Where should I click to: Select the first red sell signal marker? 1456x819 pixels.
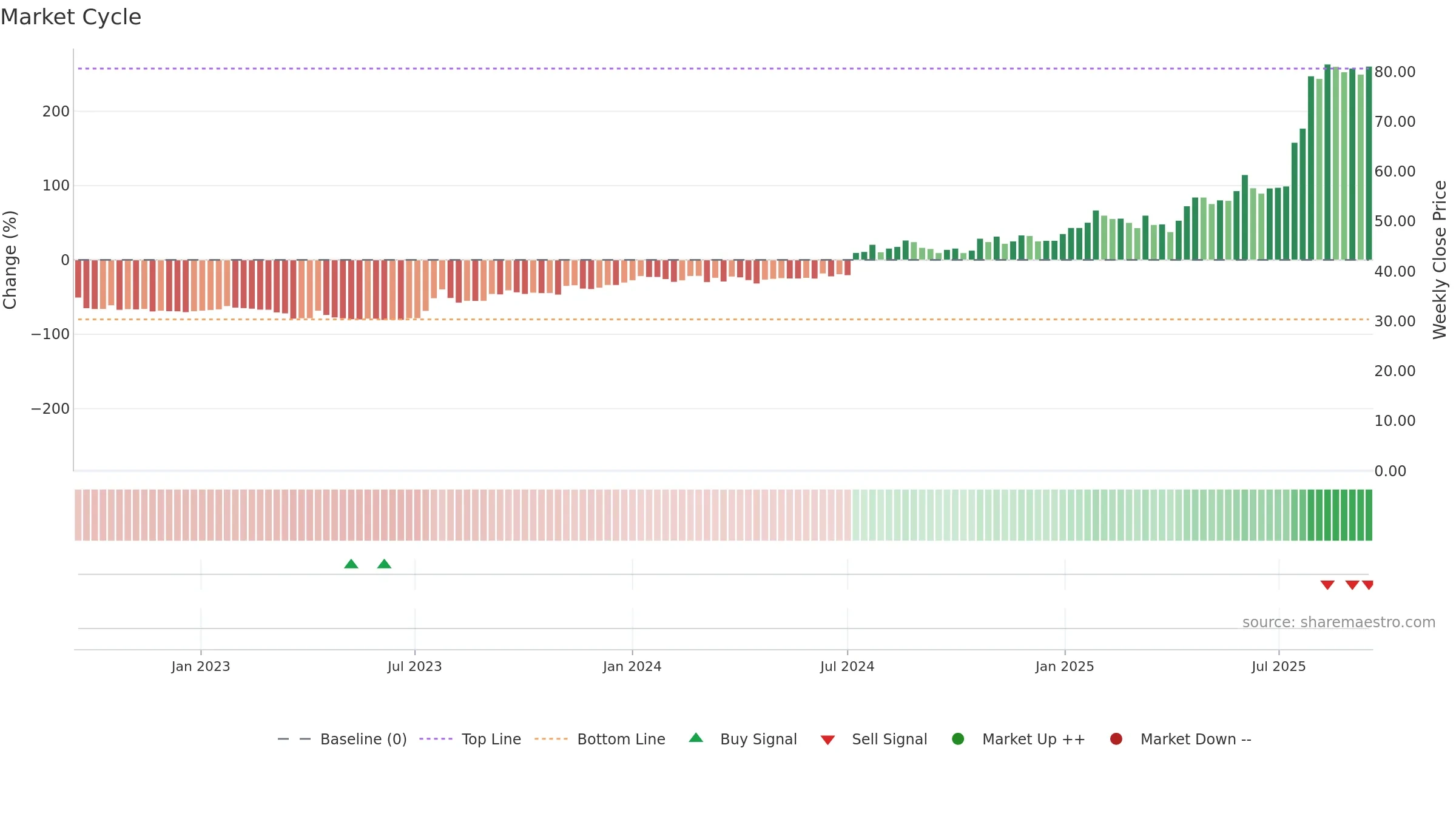point(1327,585)
